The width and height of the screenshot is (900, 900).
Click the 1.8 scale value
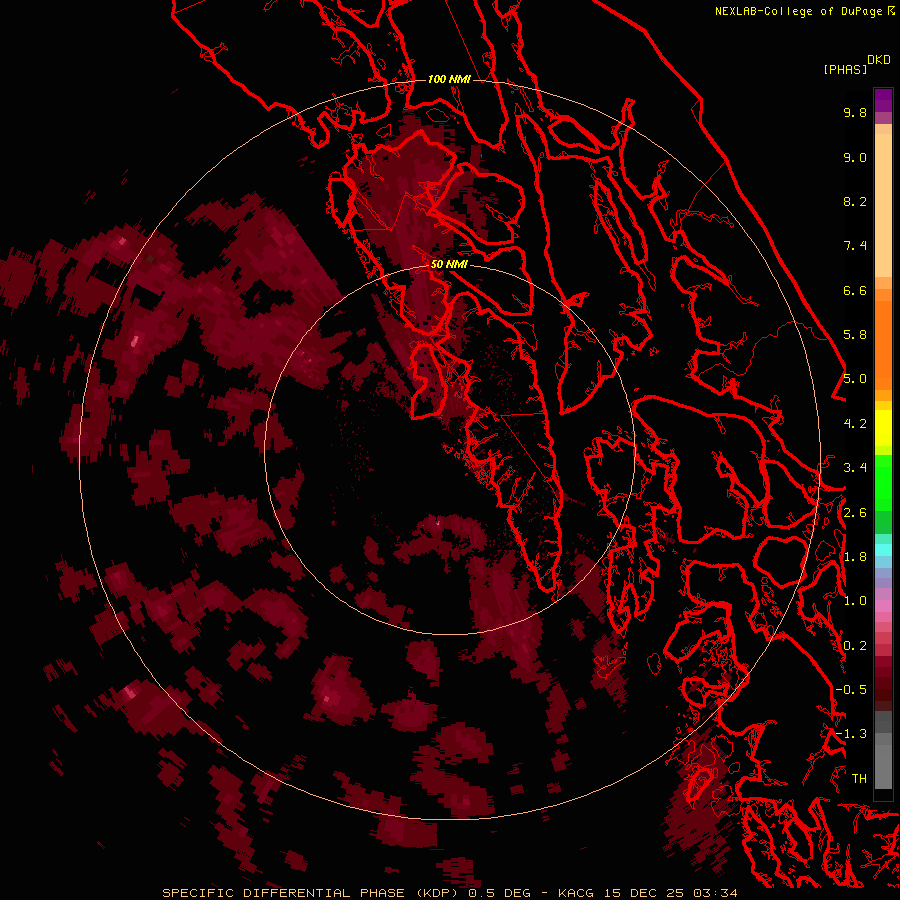[855, 557]
